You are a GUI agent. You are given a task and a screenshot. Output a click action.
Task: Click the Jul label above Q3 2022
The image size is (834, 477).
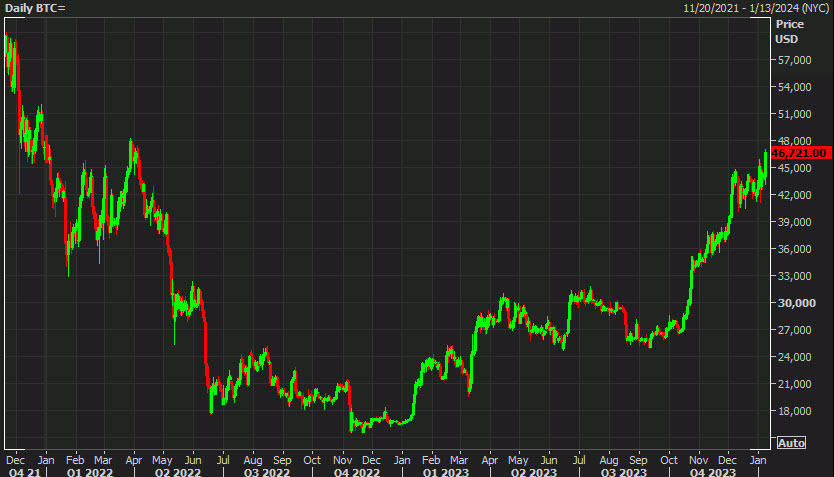pyautogui.click(x=223, y=460)
